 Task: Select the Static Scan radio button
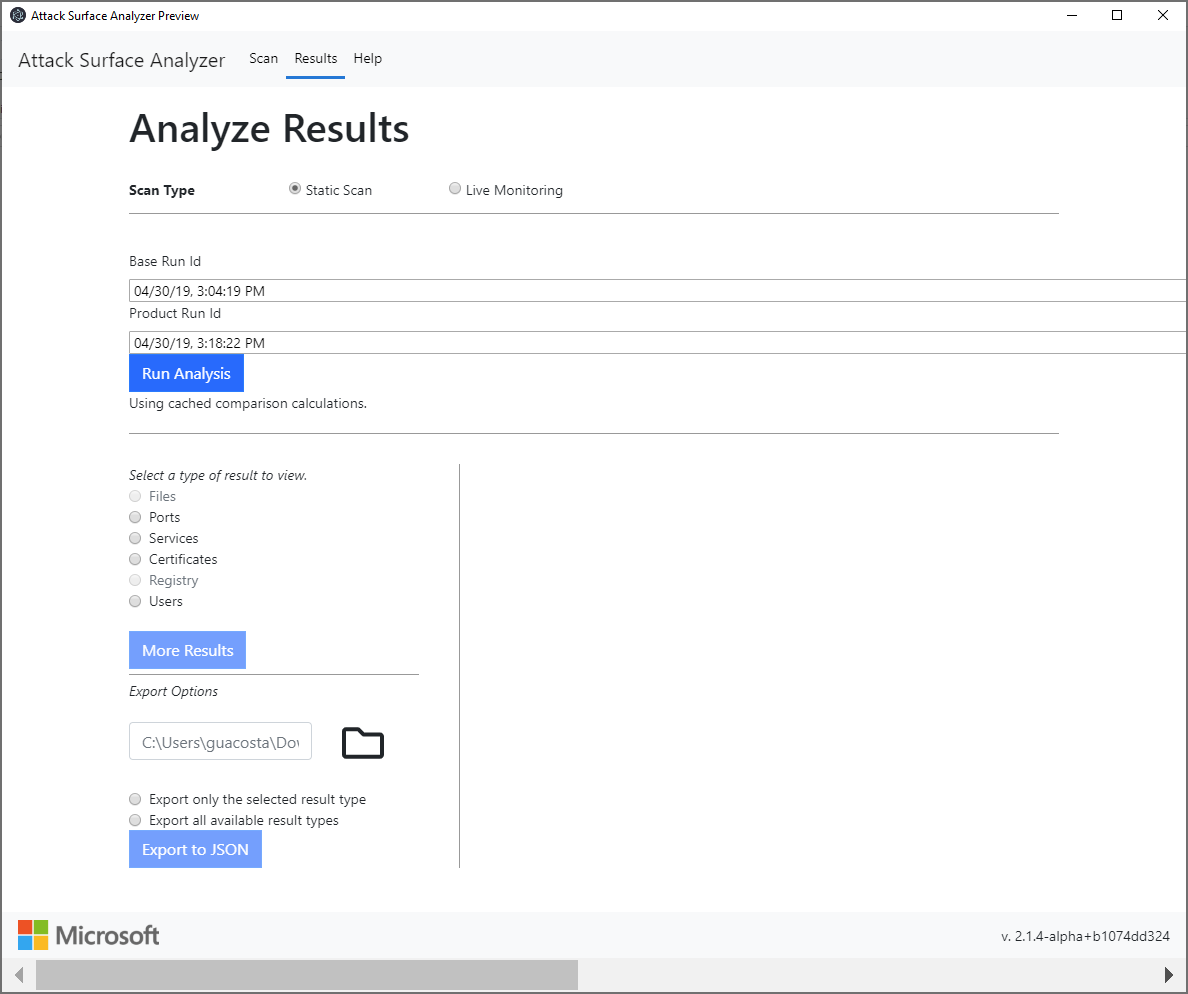(x=294, y=188)
